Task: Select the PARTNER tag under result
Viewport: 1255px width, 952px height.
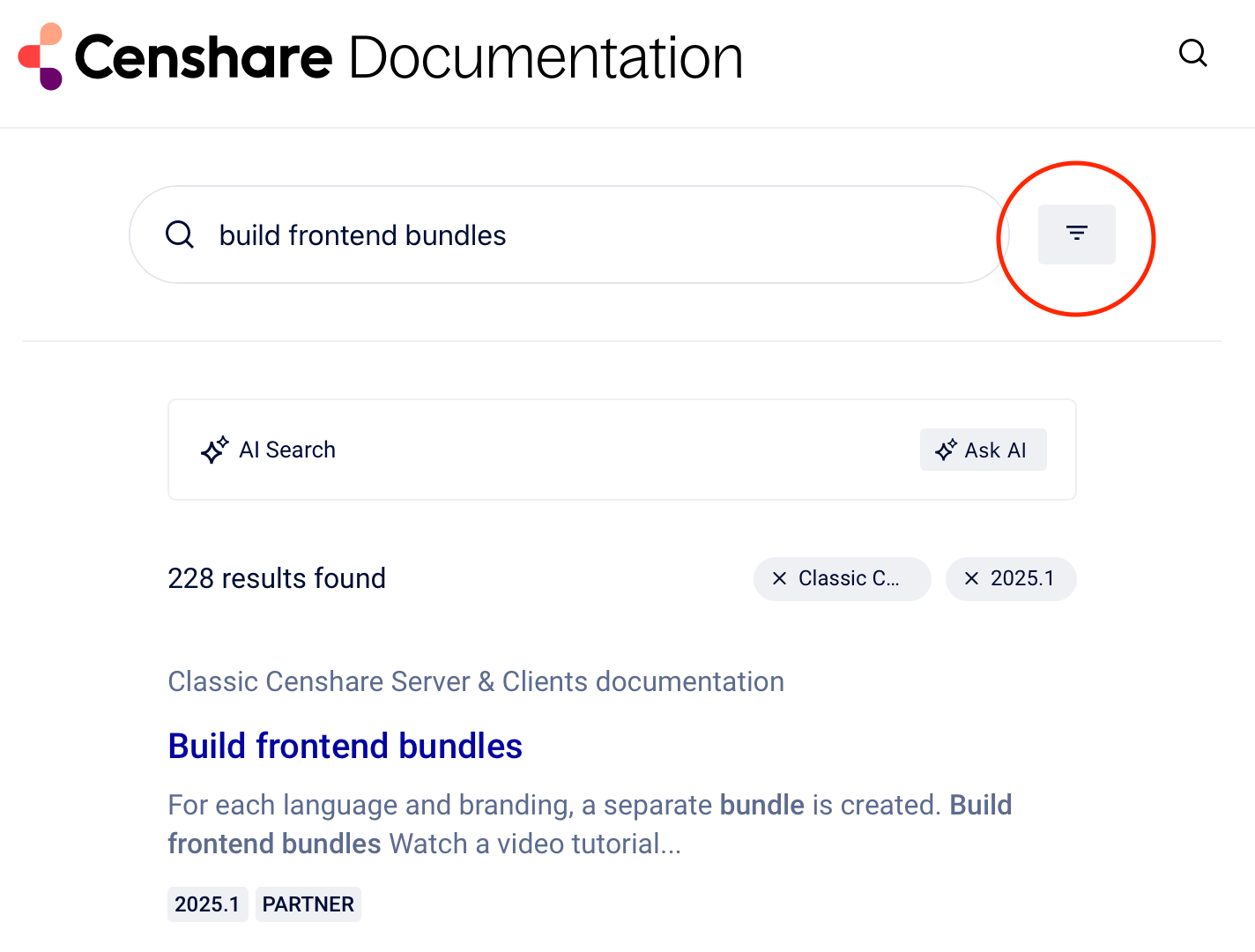Action: point(308,904)
